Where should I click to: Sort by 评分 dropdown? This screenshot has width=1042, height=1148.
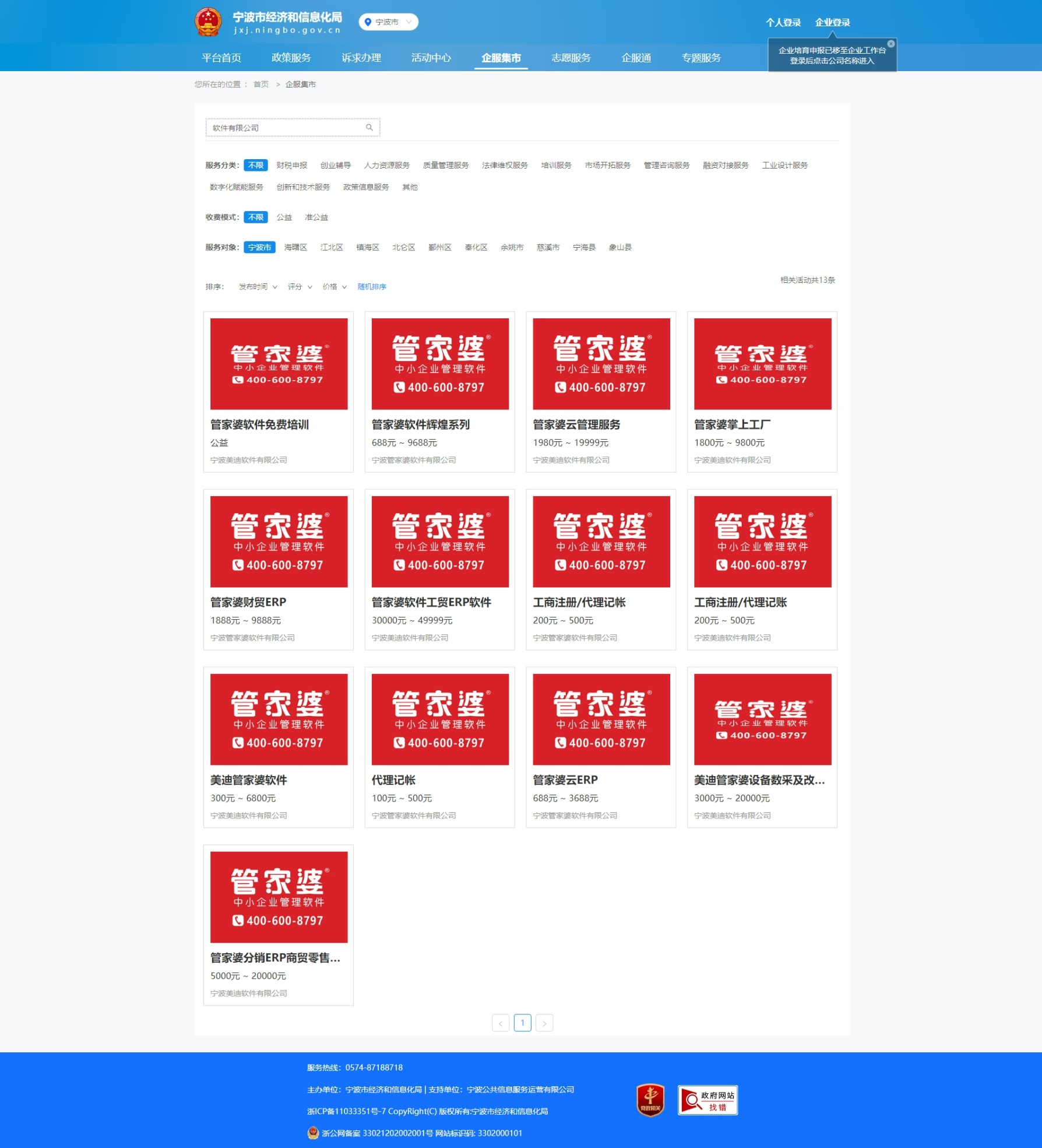click(300, 287)
